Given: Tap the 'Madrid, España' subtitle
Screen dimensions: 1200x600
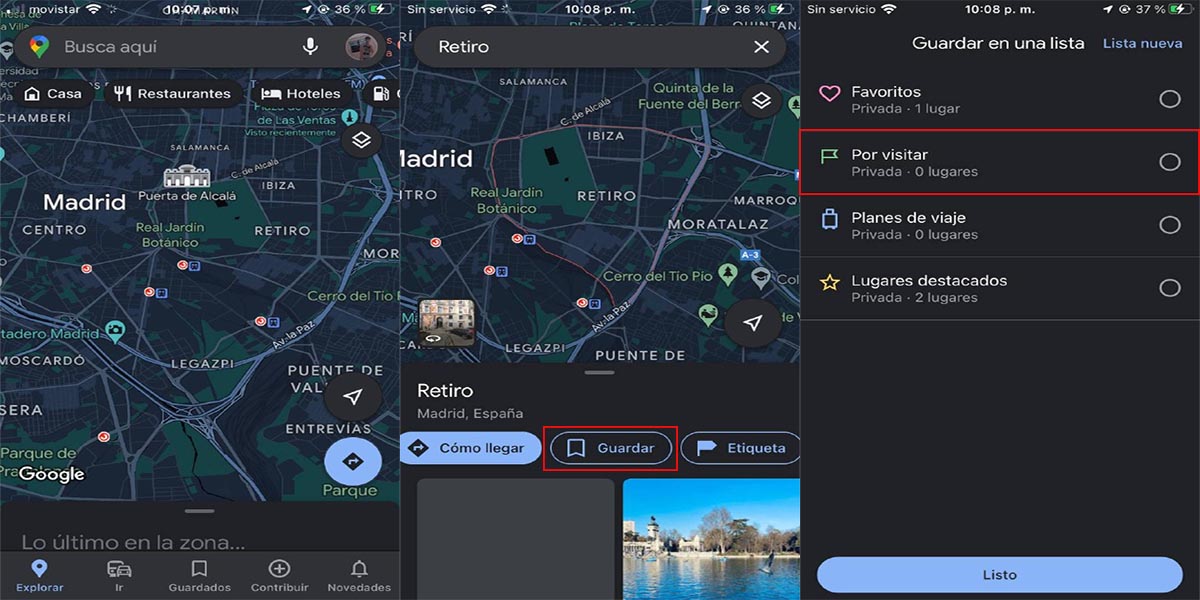Looking at the screenshot, I should (470, 414).
